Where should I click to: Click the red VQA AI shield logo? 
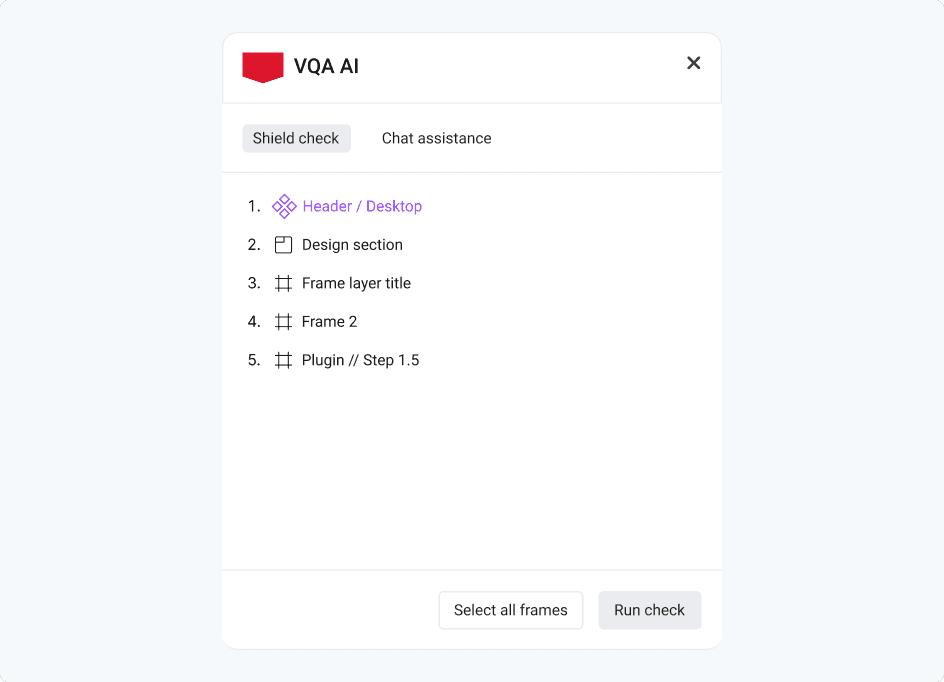click(263, 67)
